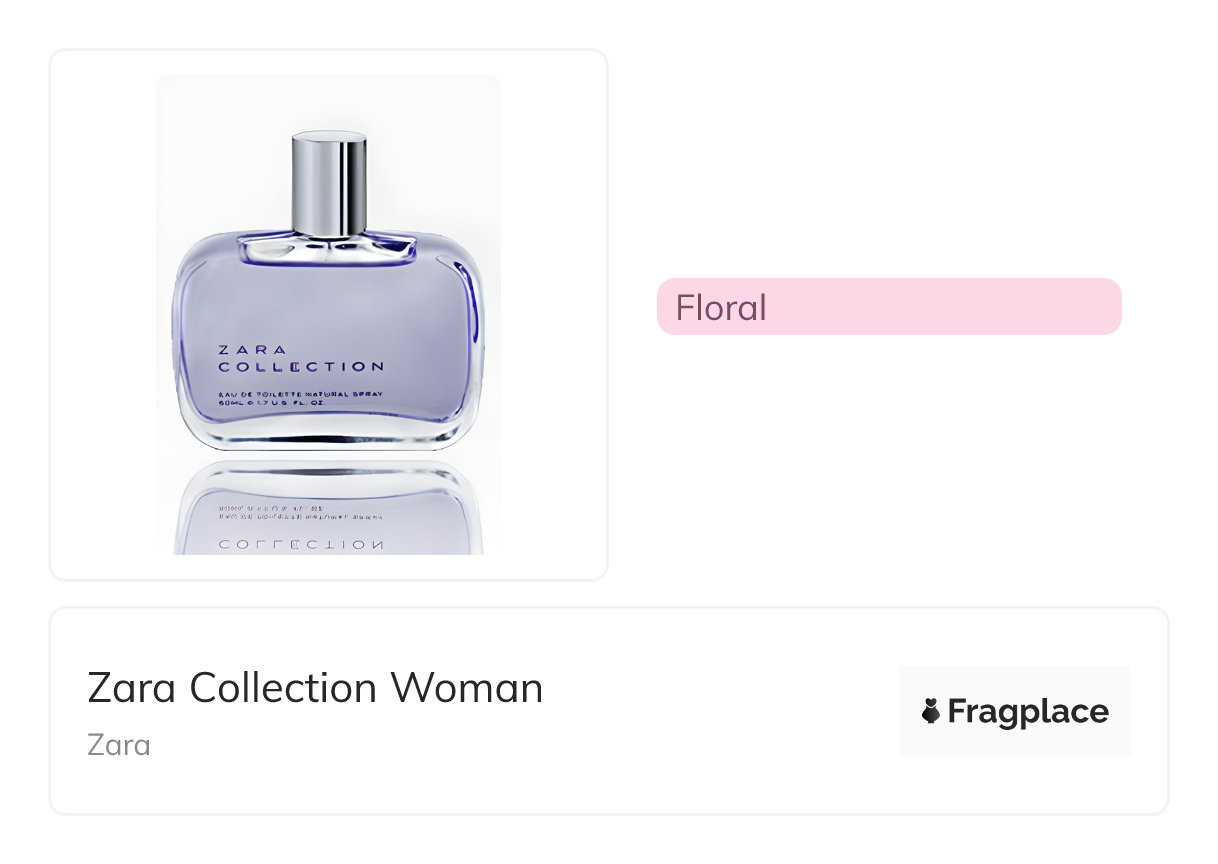
Task: Click the bottle's reflection below the base
Action: (x=329, y=508)
